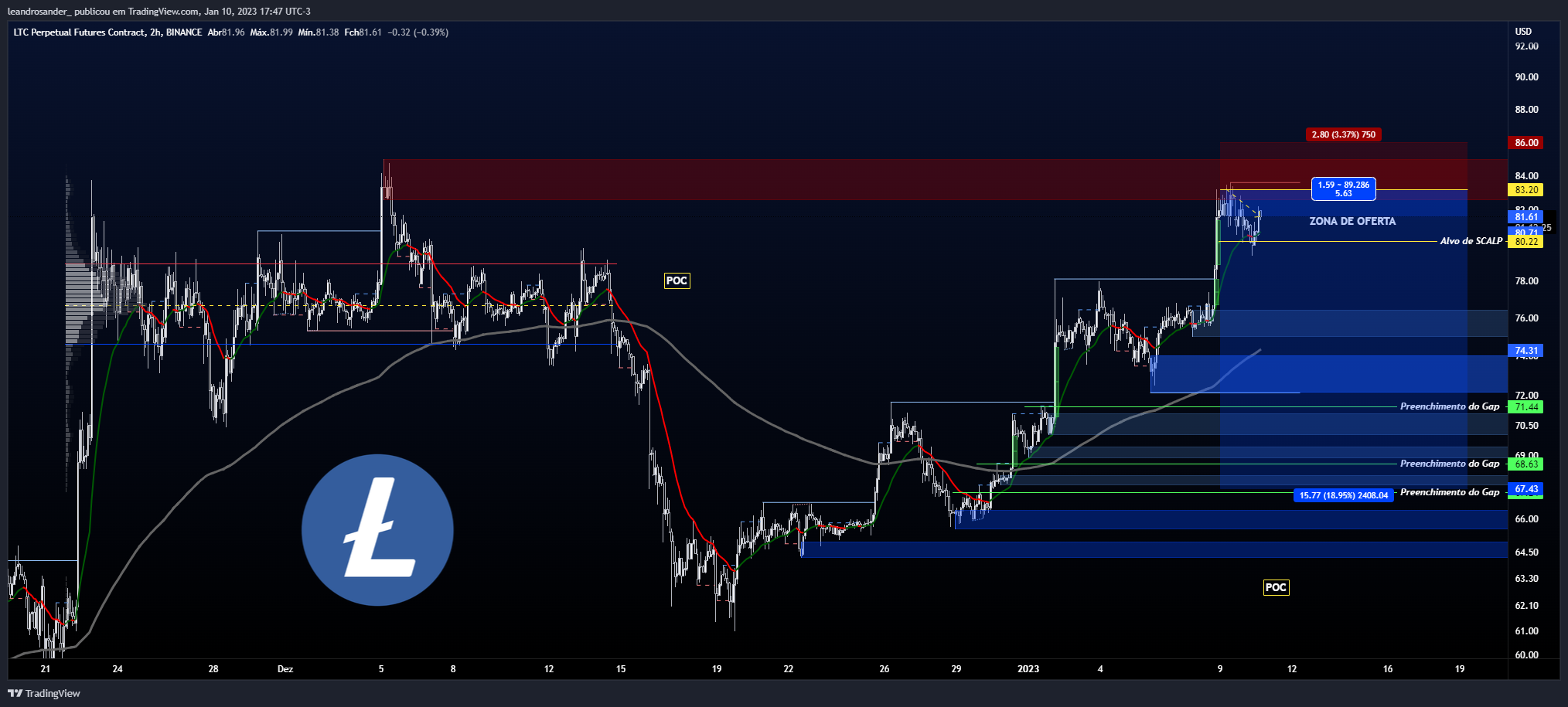The image size is (1568, 707).
Task: Click the yellow 80.22 price tag
Action: pyautogui.click(x=1526, y=242)
